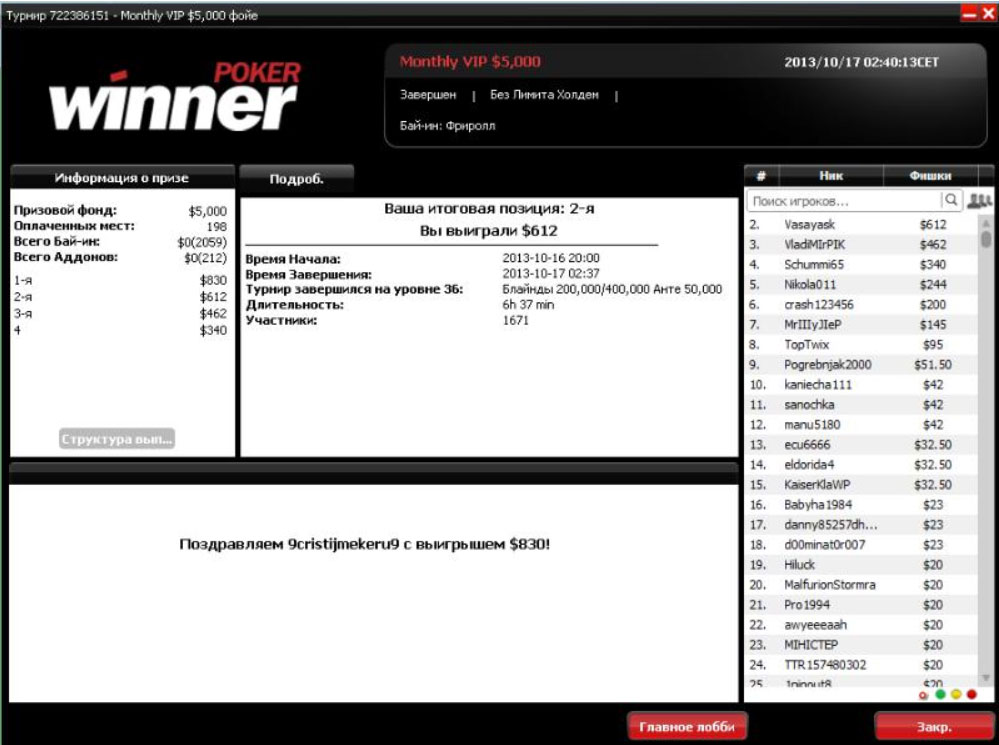
Task: Select the Информация о призе tab
Action: pyautogui.click(x=122, y=178)
